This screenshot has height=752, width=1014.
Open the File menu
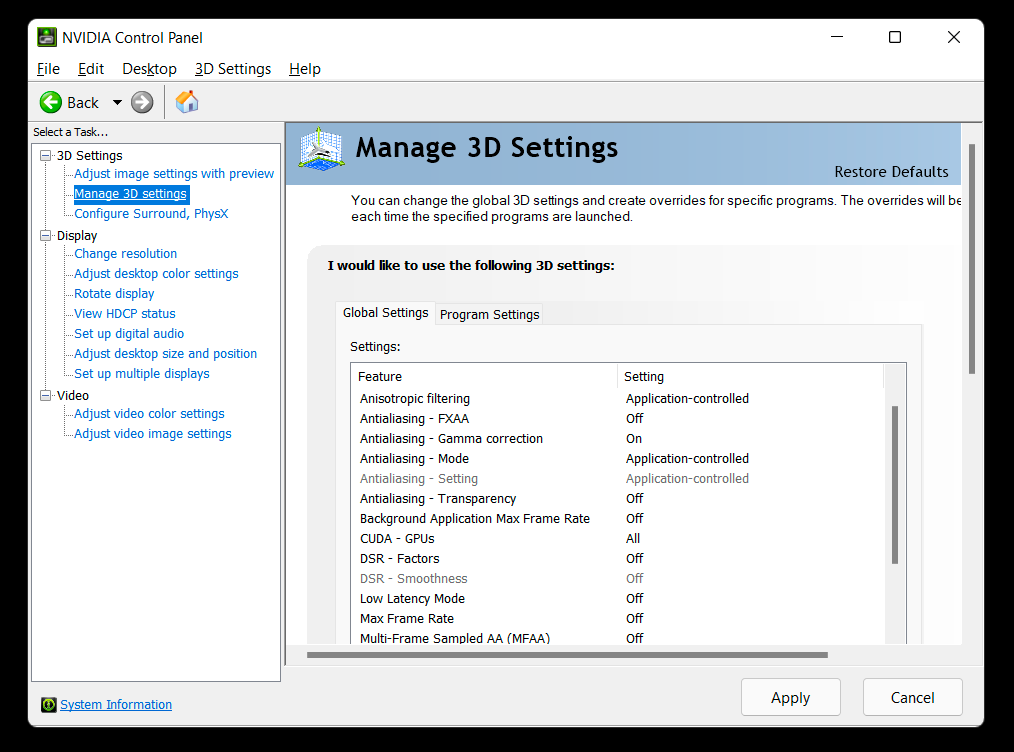[x=48, y=69]
